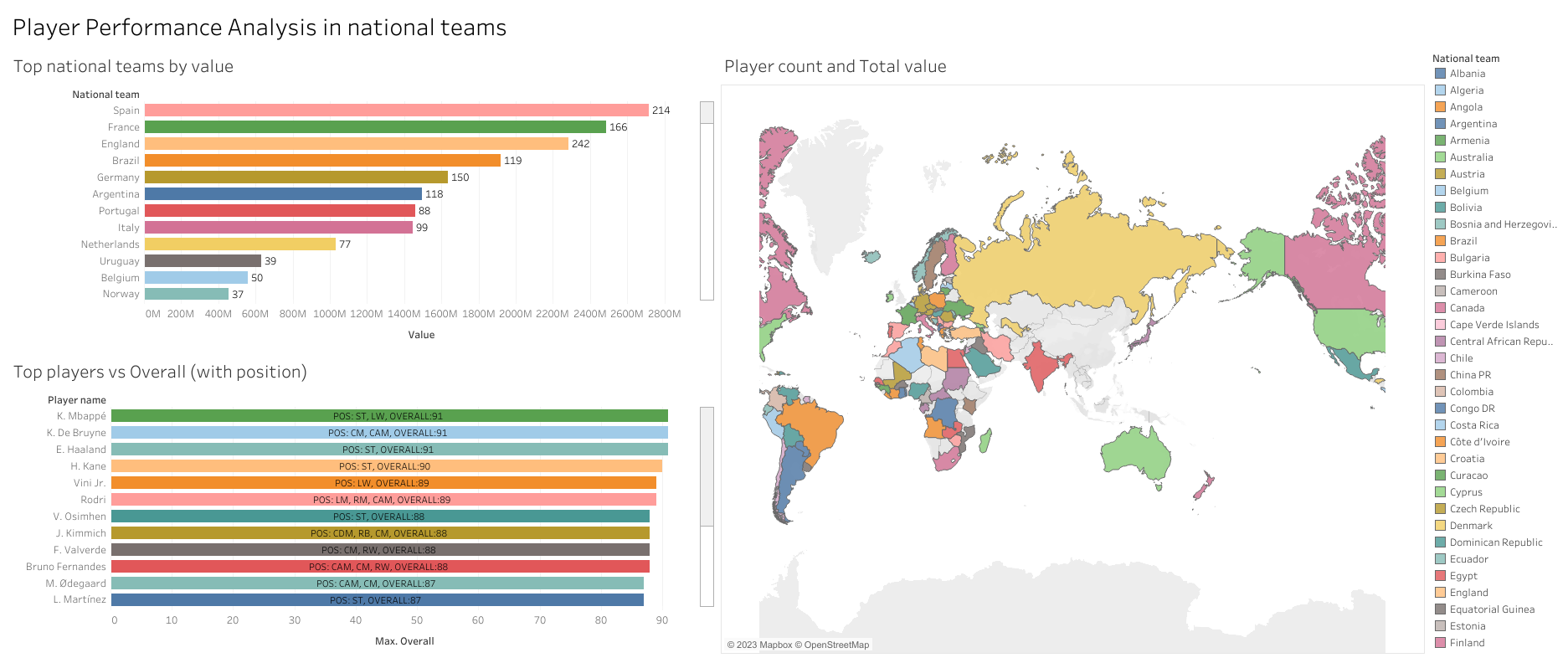Select Bruno Fernandes' red bar
This screenshot has height=663, width=1568.
tap(380, 567)
